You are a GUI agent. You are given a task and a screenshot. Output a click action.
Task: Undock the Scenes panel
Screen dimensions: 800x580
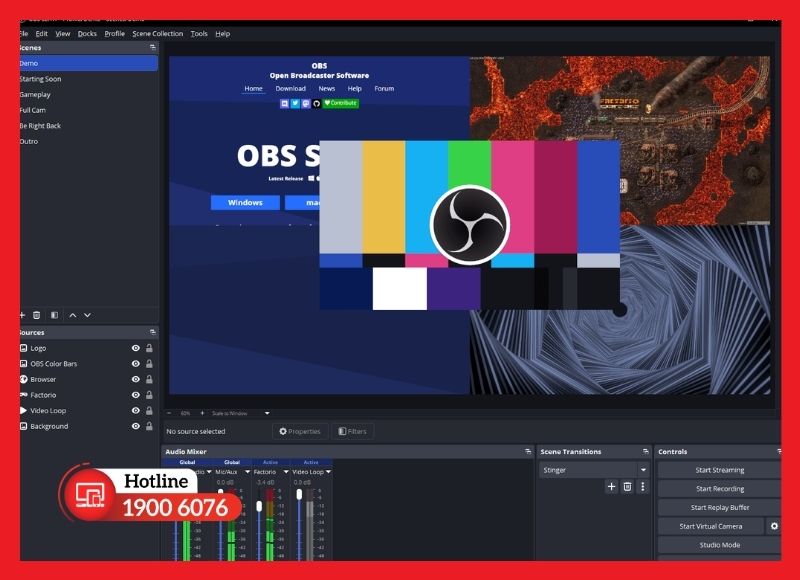point(153,47)
